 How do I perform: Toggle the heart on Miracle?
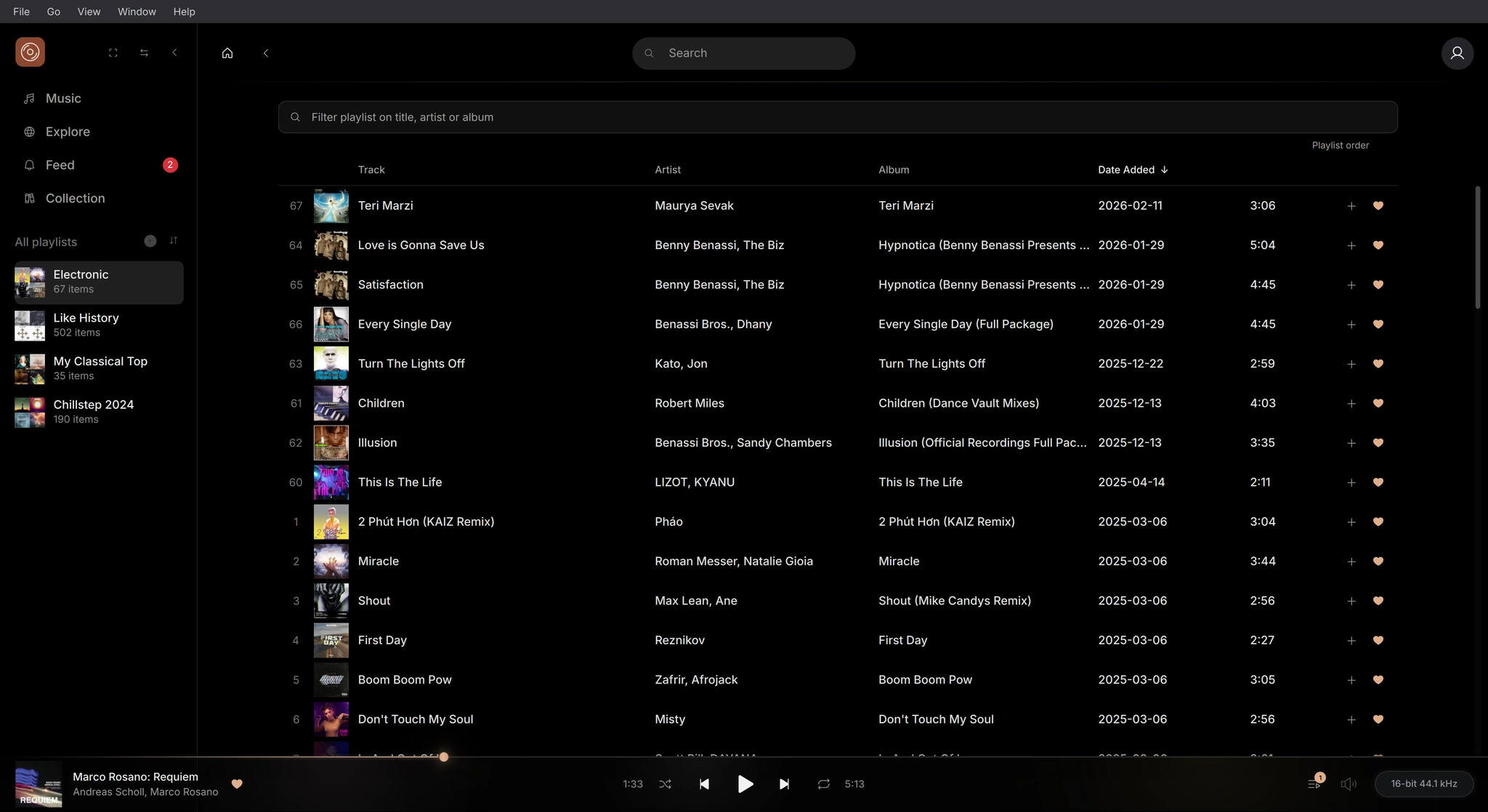[x=1378, y=561]
